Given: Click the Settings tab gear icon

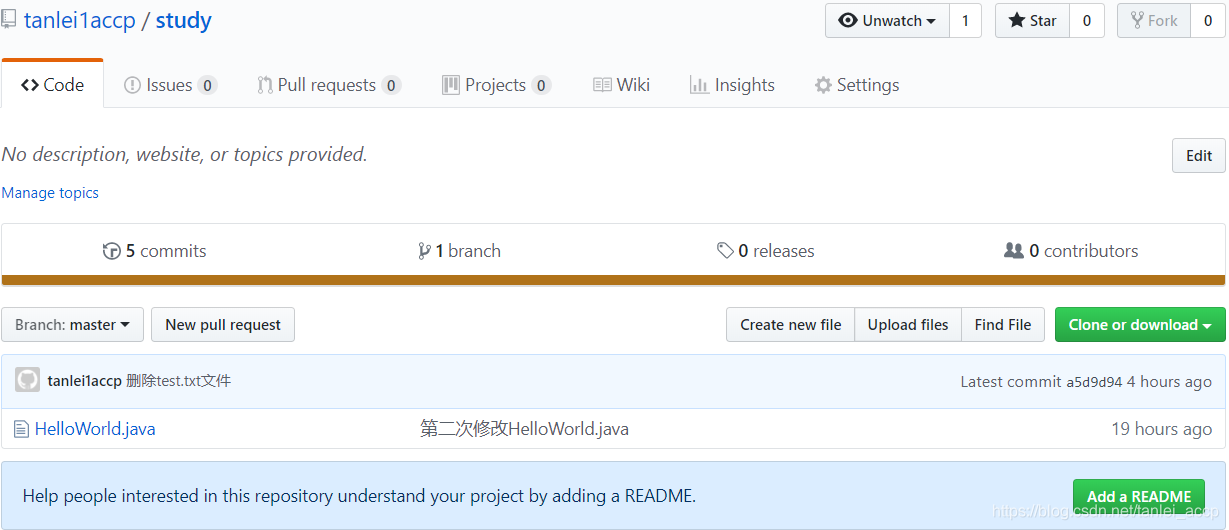Looking at the screenshot, I should click(x=823, y=85).
